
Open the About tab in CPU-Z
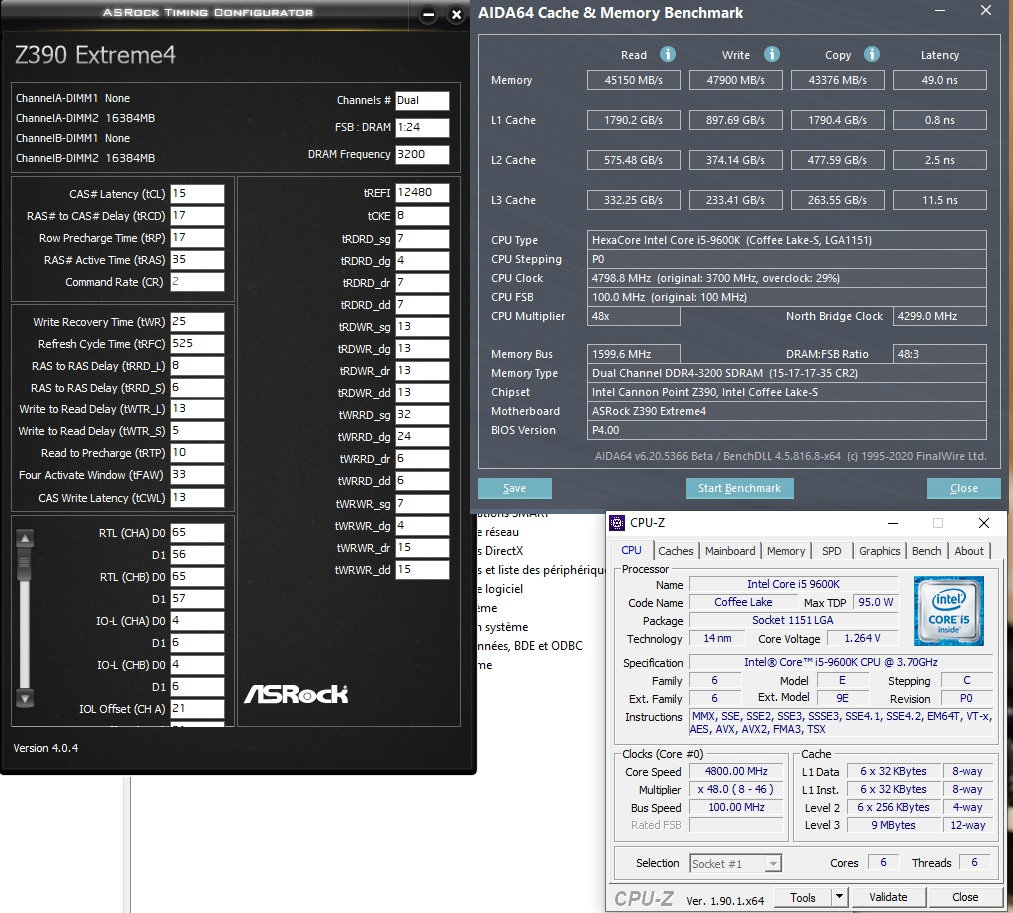(969, 551)
